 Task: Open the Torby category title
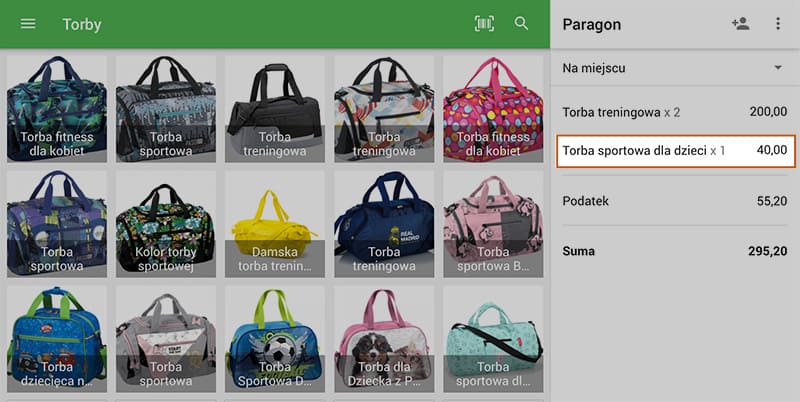pyautogui.click(x=82, y=24)
